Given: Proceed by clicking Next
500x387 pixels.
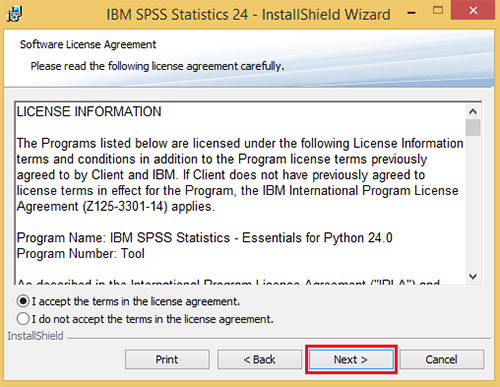Looking at the screenshot, I should pos(351,359).
